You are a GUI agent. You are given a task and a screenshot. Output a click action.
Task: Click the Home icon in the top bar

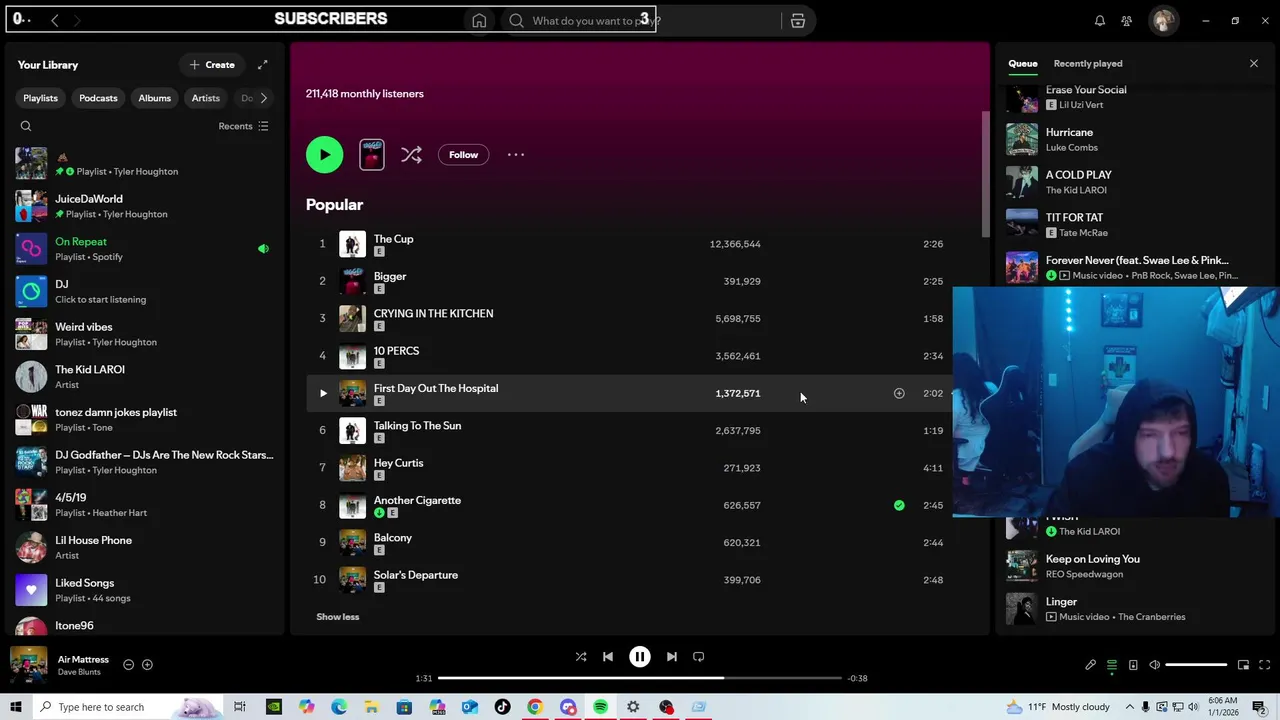pyautogui.click(x=479, y=21)
